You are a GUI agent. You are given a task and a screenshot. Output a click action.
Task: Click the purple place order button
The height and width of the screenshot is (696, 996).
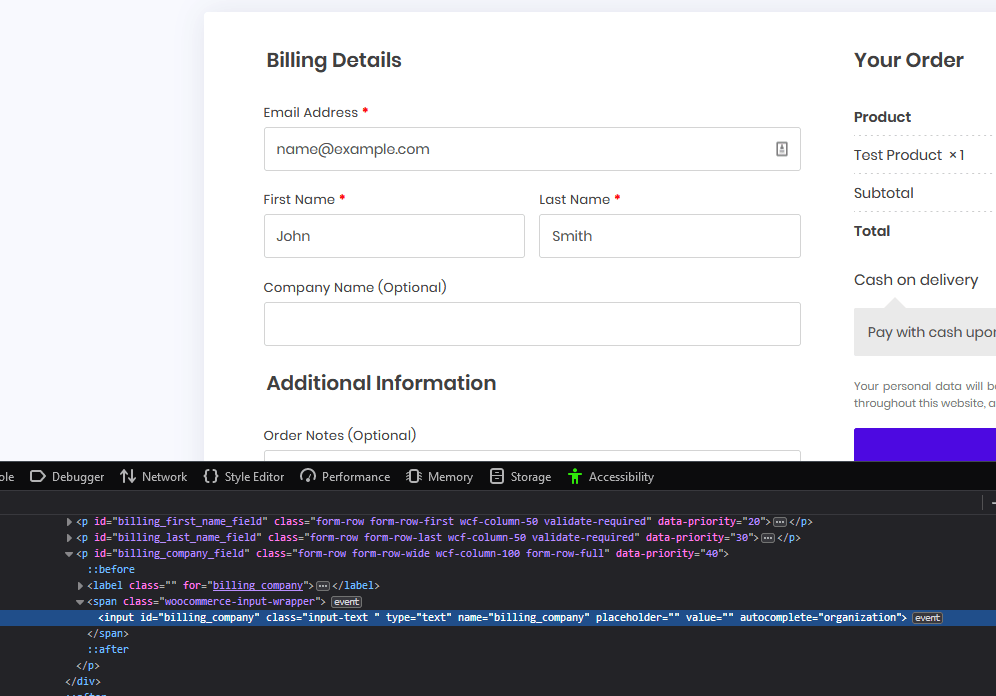click(x=925, y=445)
